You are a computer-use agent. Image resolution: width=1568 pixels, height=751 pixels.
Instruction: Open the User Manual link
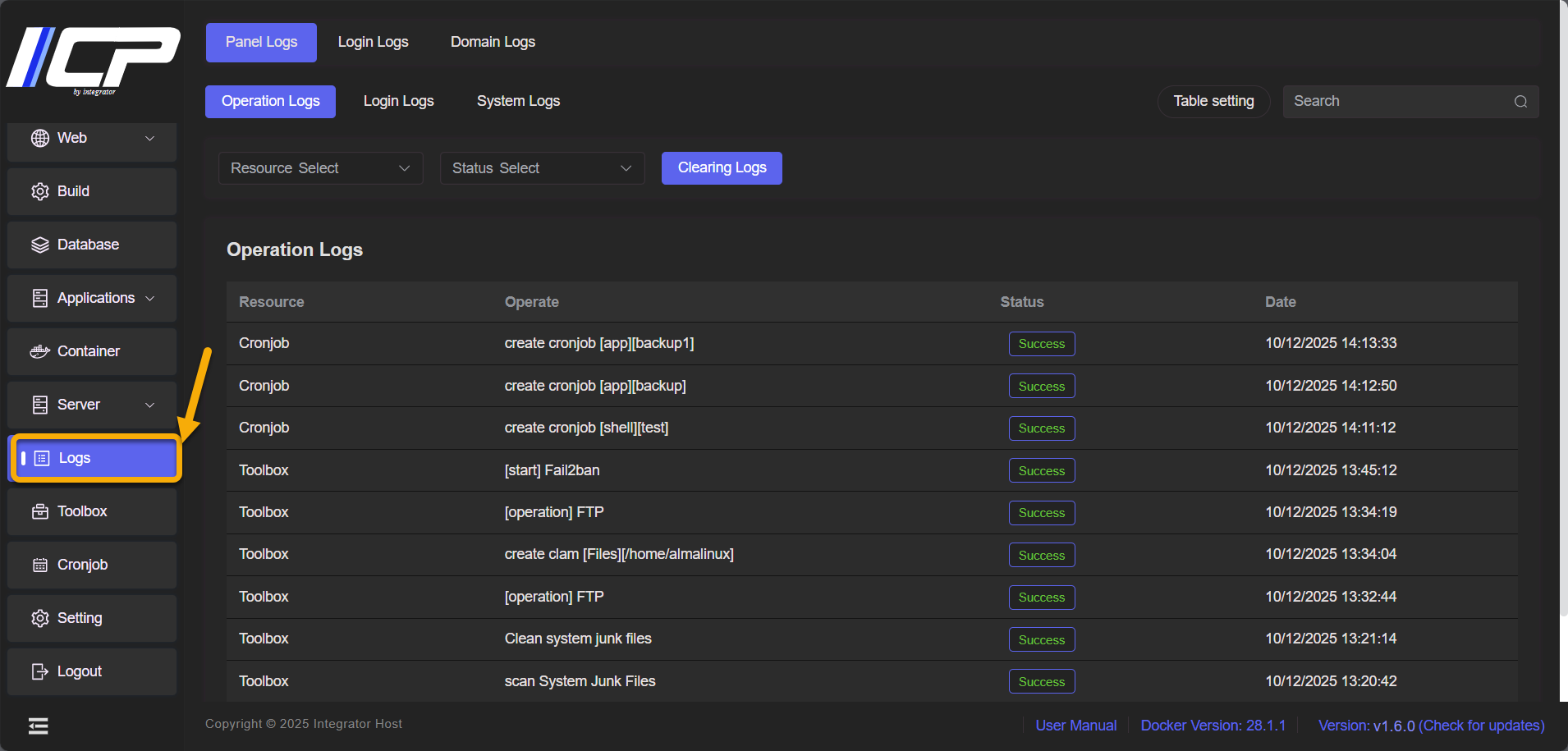point(1076,726)
